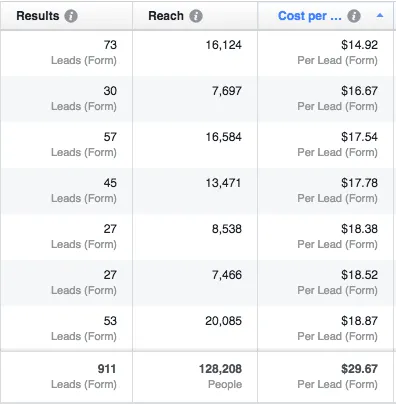The height and width of the screenshot is (404, 396).
Task: Select the 30 leads result cell
Action: (67, 99)
